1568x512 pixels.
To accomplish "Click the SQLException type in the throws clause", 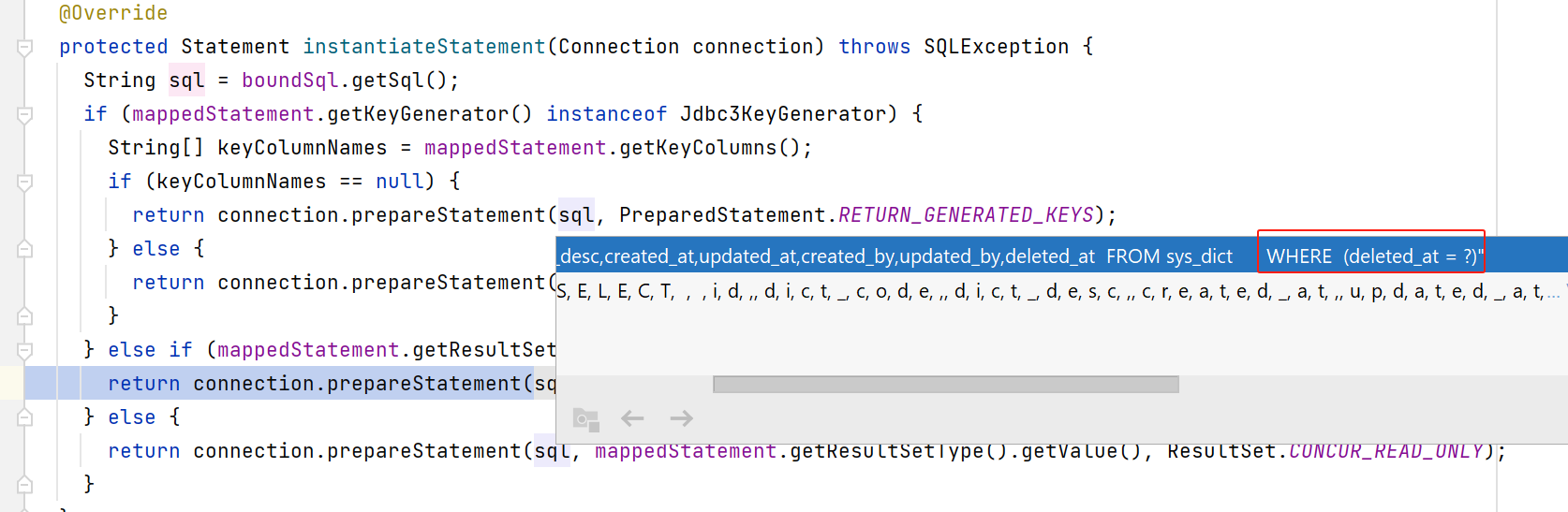I will point(996,47).
